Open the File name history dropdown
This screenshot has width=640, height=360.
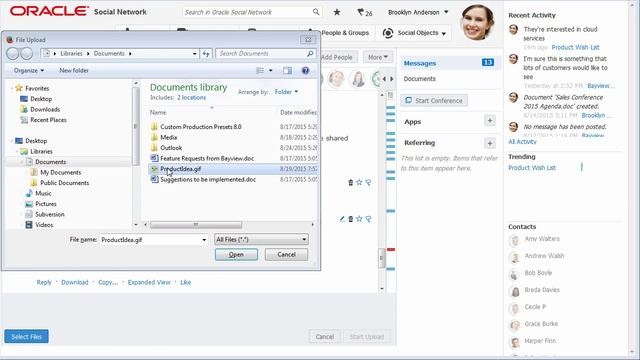click(204, 240)
